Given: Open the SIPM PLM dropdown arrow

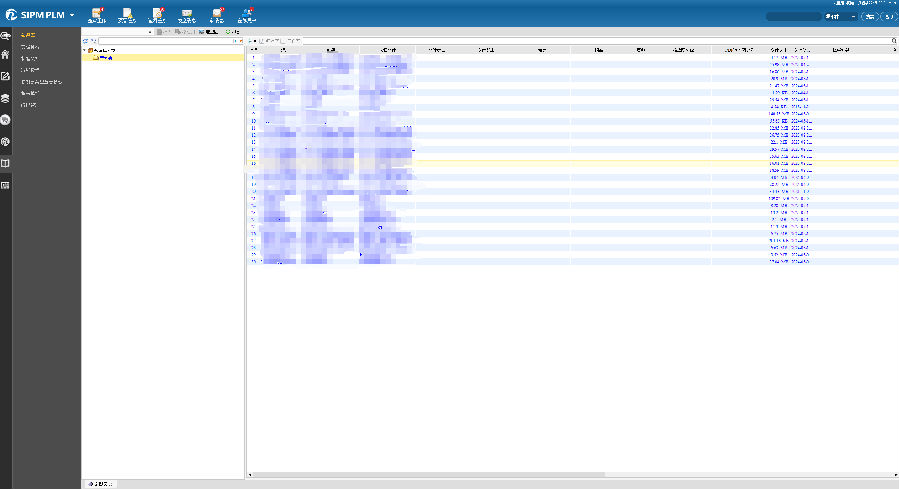Looking at the screenshot, I should point(72,15).
